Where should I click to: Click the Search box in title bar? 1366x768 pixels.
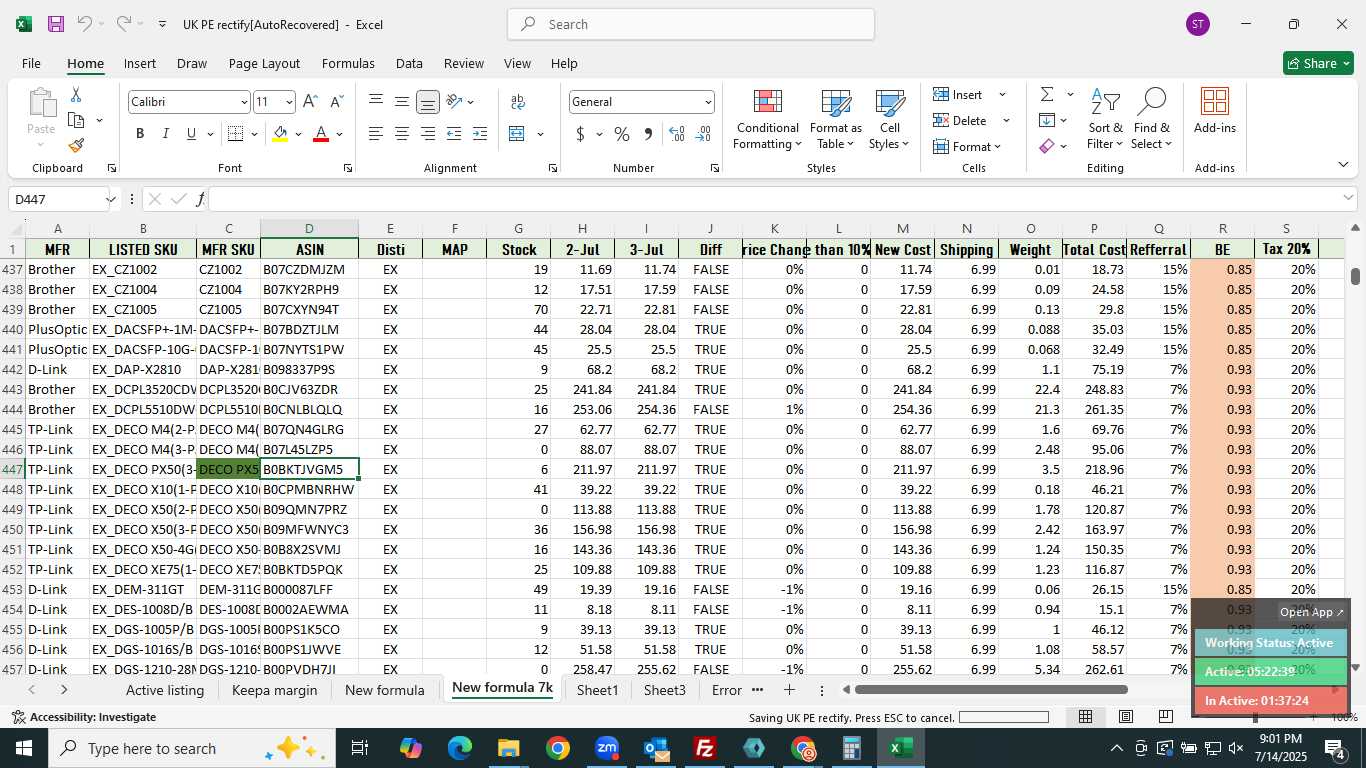click(x=690, y=24)
